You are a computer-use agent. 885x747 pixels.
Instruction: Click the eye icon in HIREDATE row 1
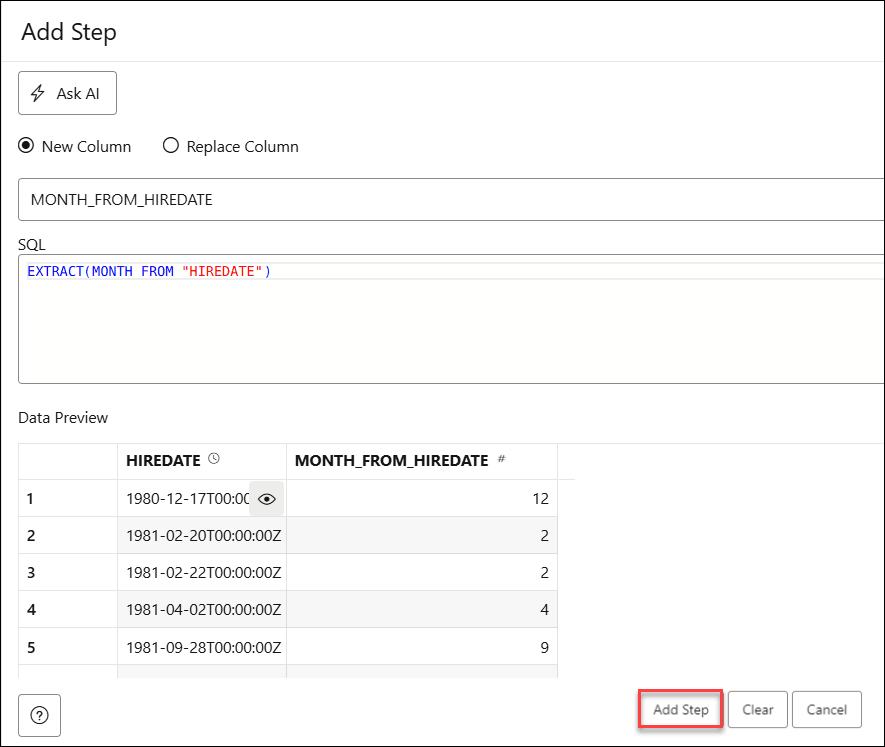(x=266, y=498)
